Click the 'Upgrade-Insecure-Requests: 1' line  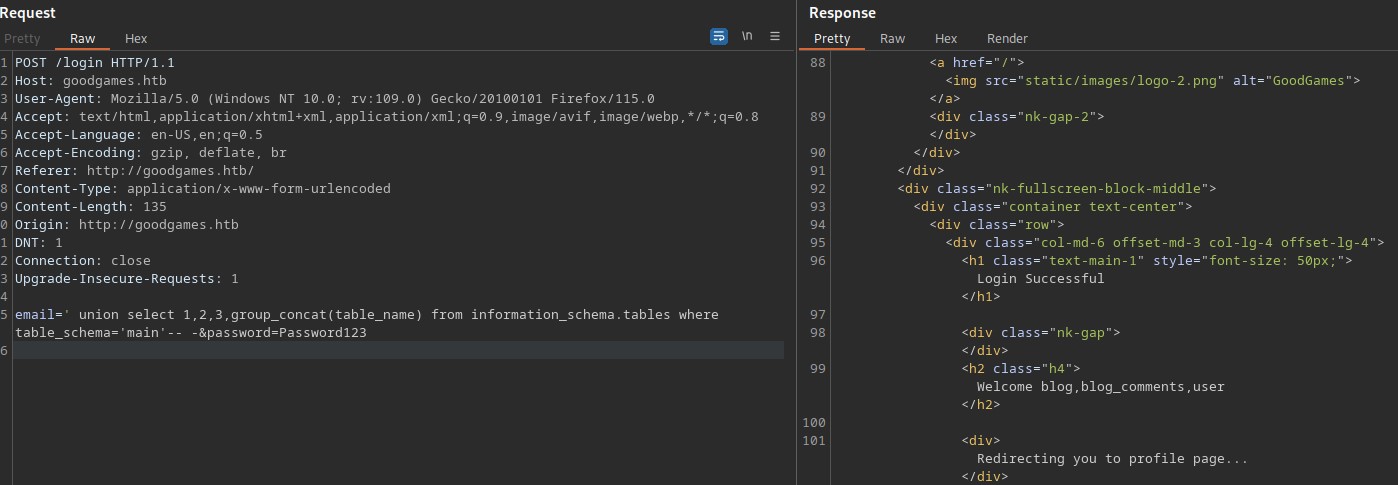pos(127,278)
